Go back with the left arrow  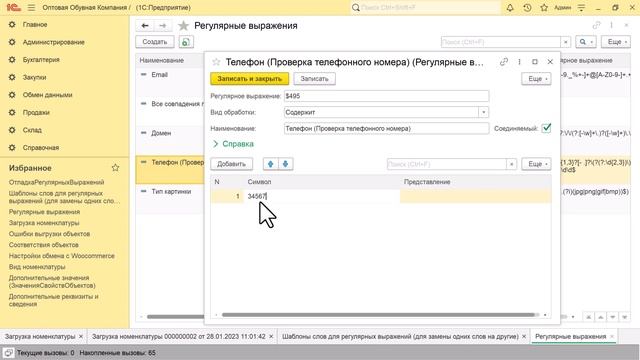(144, 26)
